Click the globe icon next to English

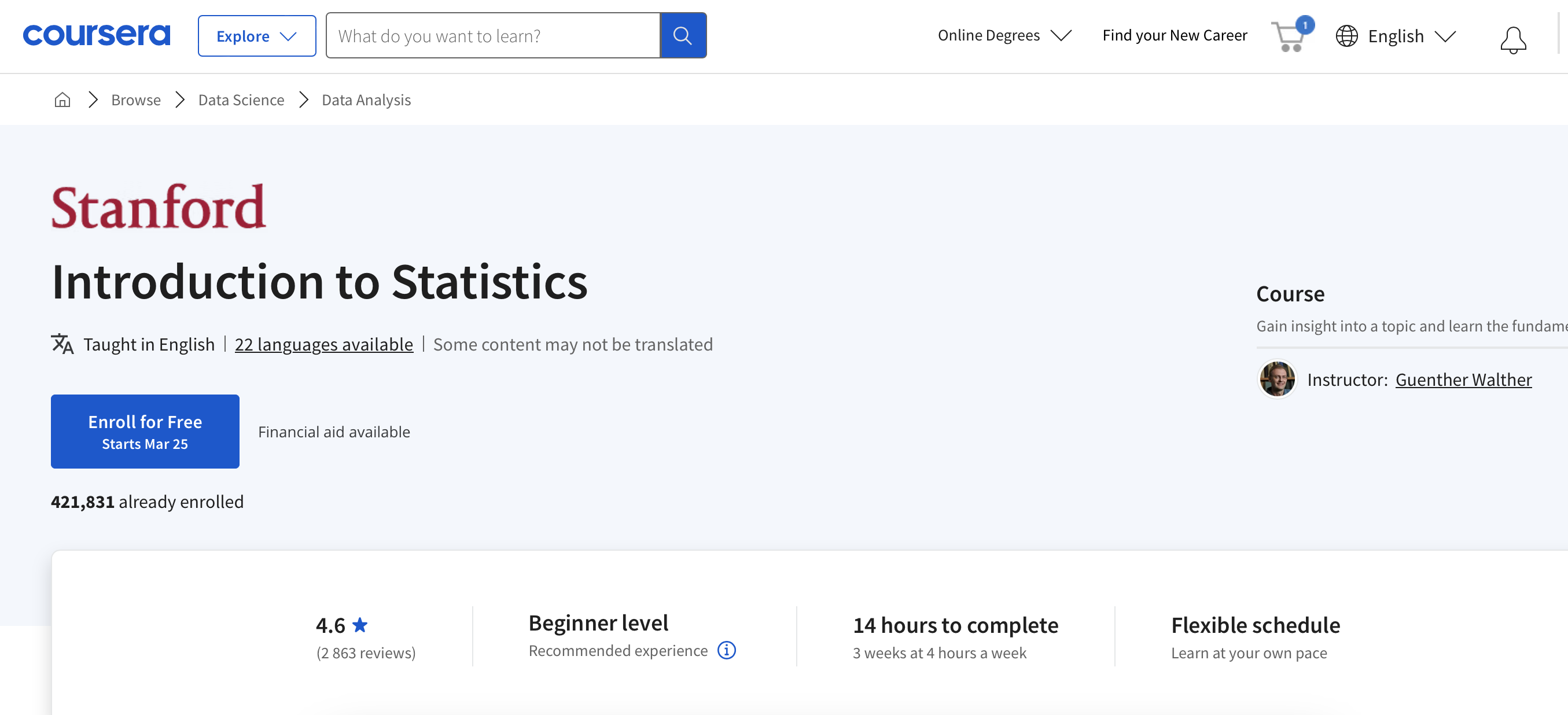tap(1346, 36)
